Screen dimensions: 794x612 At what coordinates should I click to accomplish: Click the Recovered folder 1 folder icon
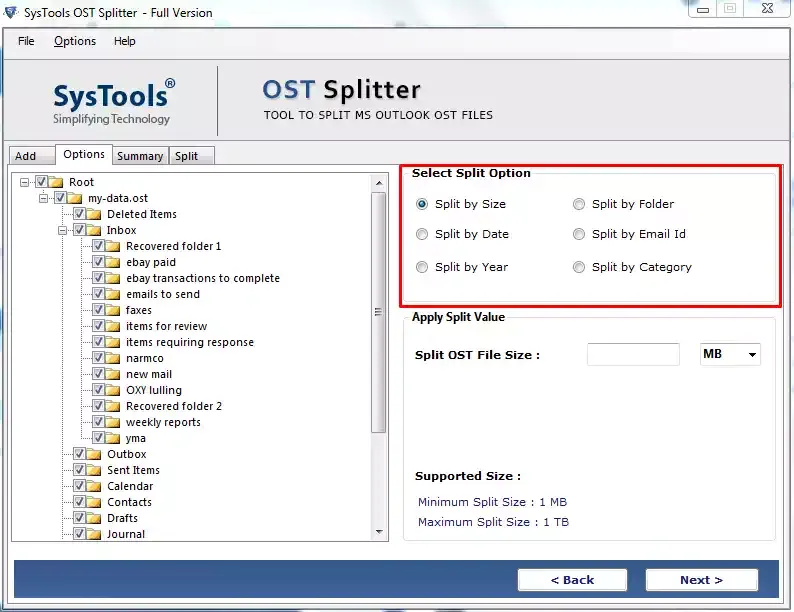point(113,247)
